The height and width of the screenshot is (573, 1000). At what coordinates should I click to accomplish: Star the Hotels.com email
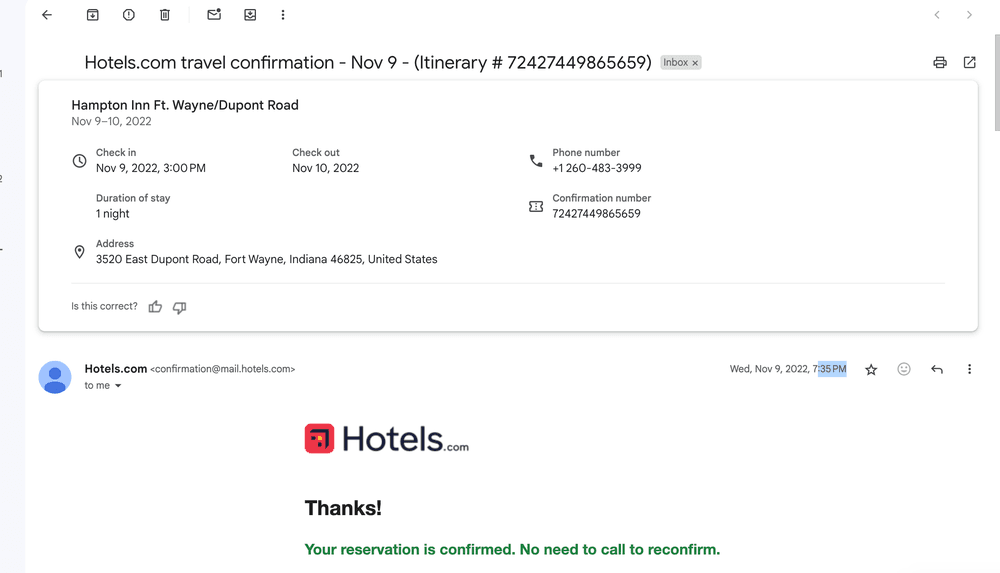pos(871,370)
